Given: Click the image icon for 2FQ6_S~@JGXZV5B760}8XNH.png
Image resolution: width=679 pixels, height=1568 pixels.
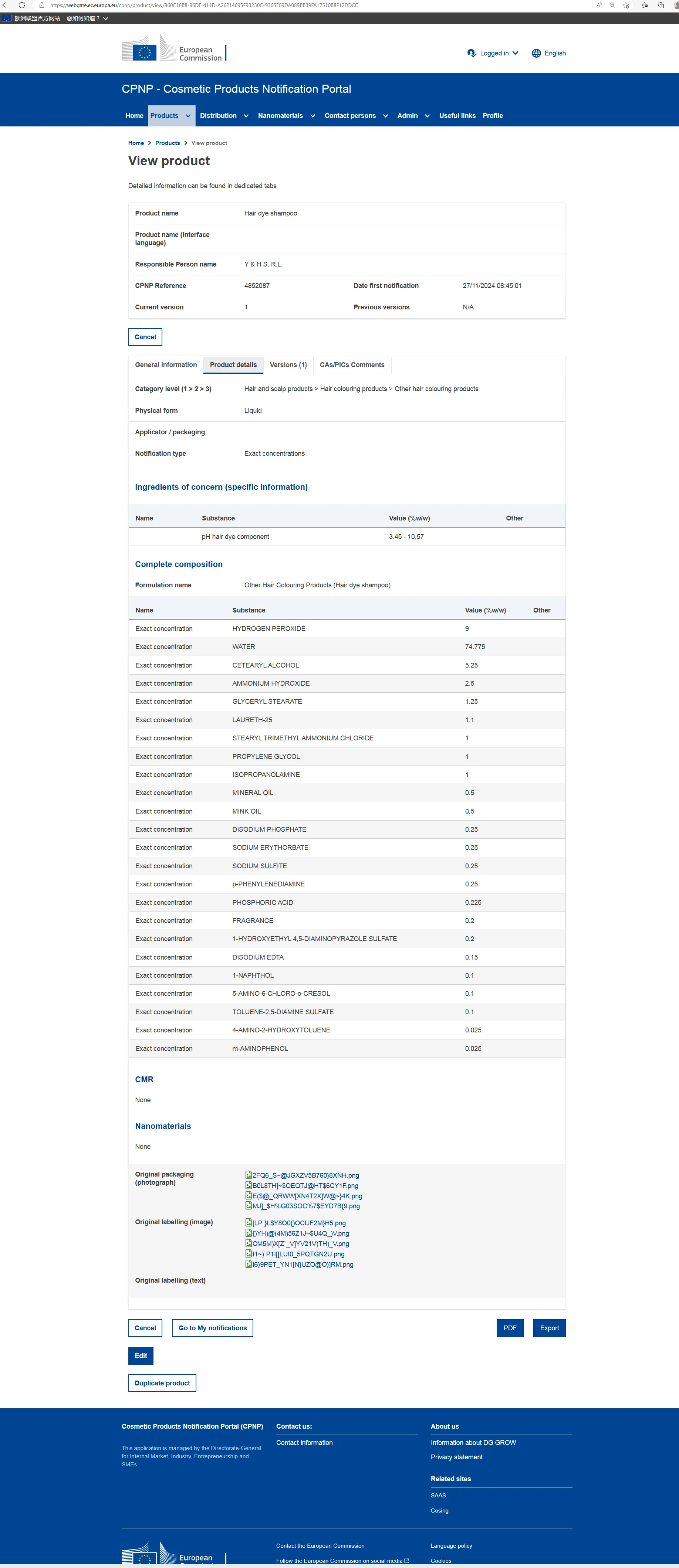Looking at the screenshot, I should point(248,1175).
